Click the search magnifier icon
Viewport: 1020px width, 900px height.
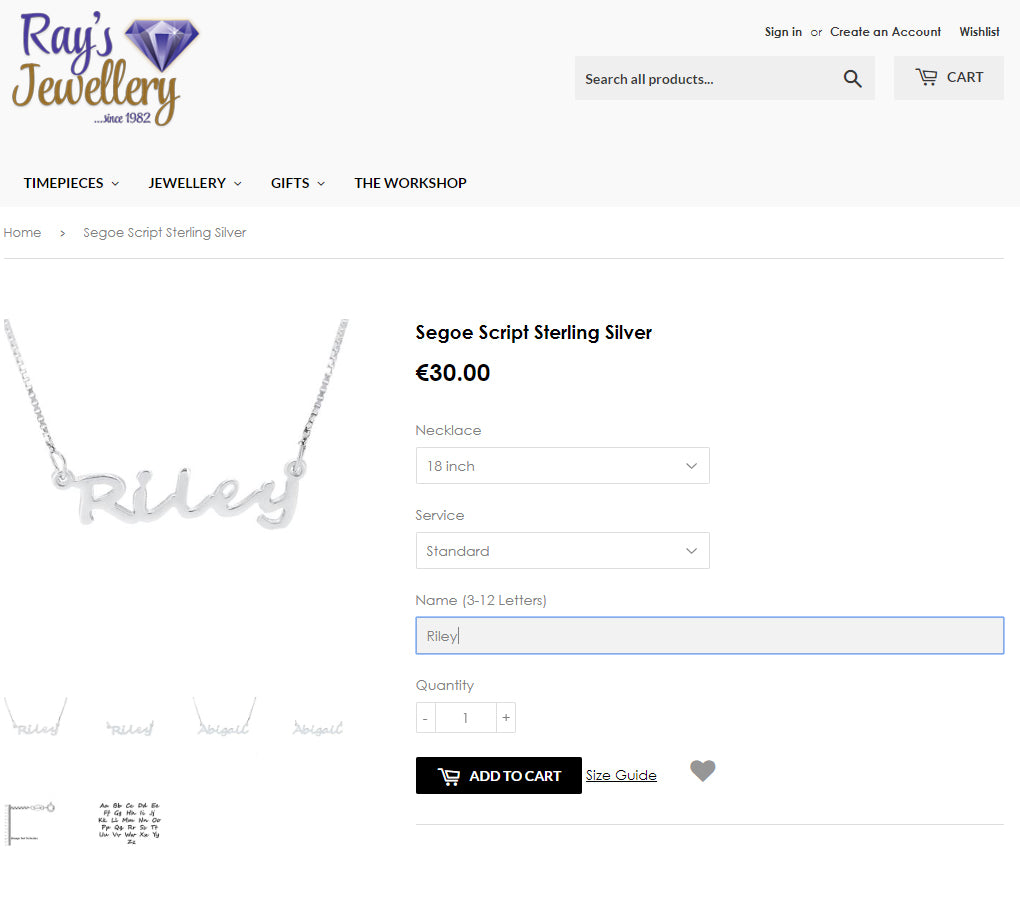tap(852, 79)
